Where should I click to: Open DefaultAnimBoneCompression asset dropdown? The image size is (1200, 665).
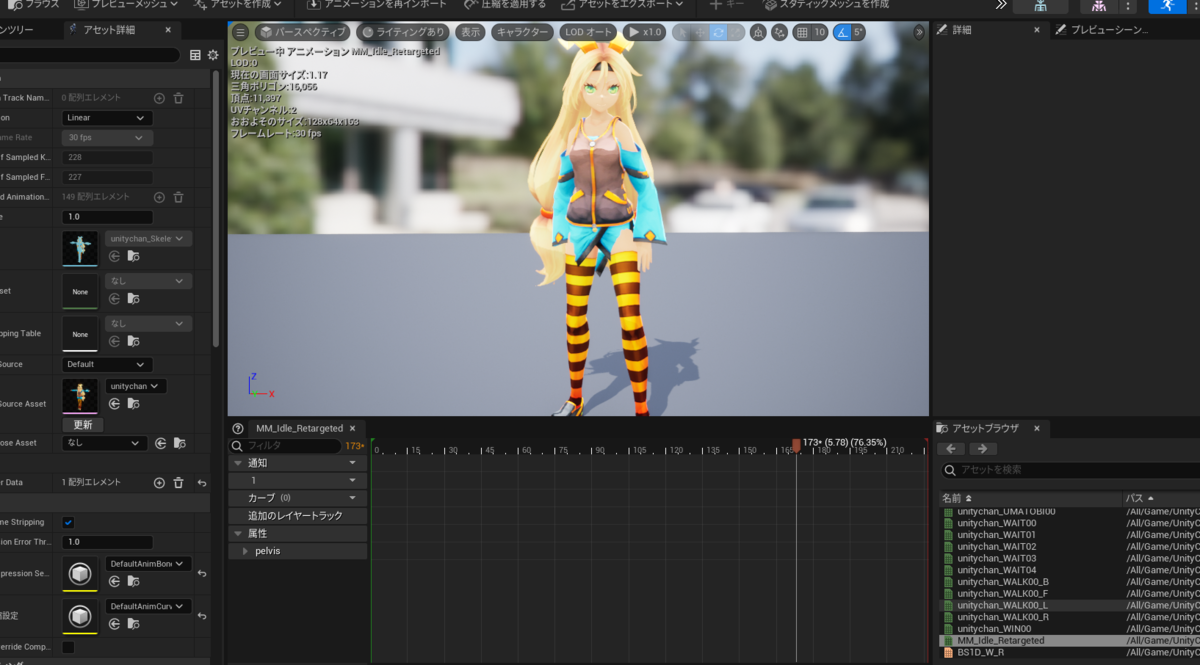coord(148,563)
